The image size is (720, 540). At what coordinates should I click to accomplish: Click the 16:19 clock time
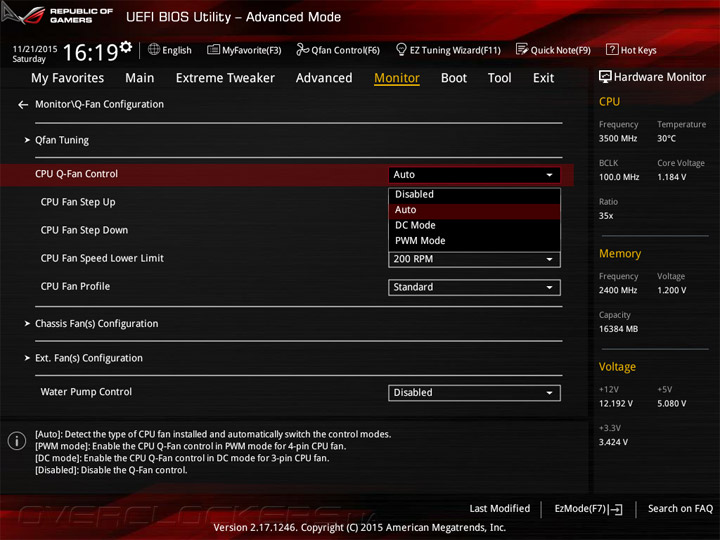click(90, 52)
